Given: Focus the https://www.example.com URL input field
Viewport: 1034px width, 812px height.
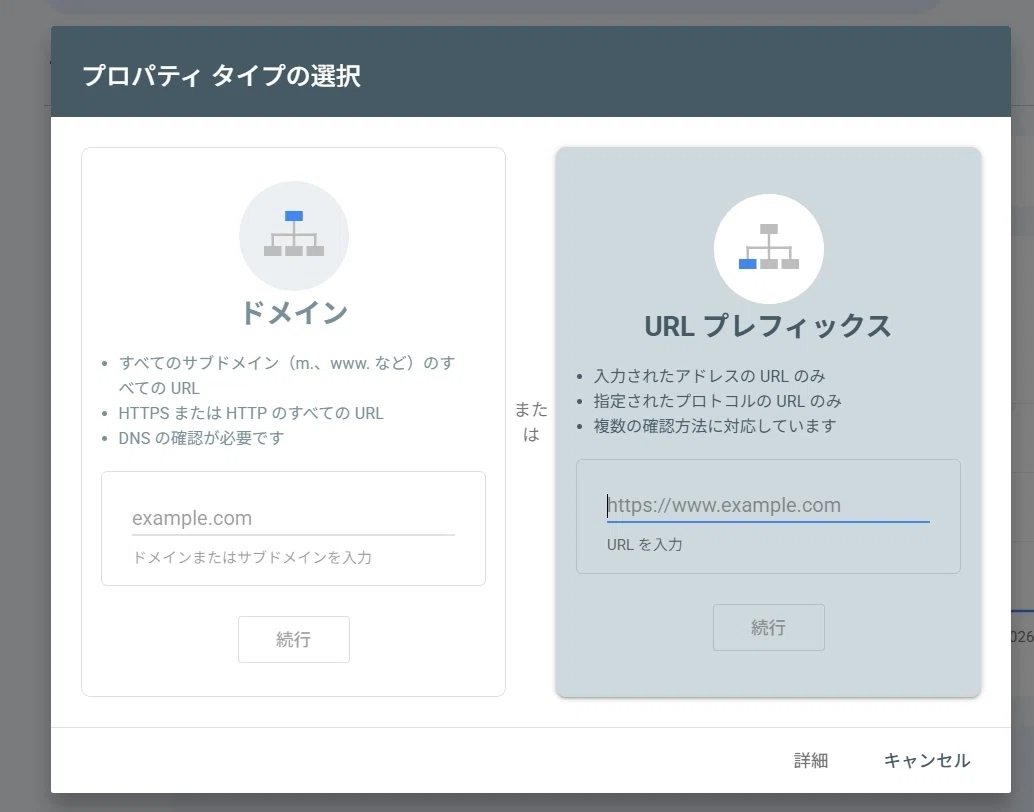Looking at the screenshot, I should (x=768, y=506).
